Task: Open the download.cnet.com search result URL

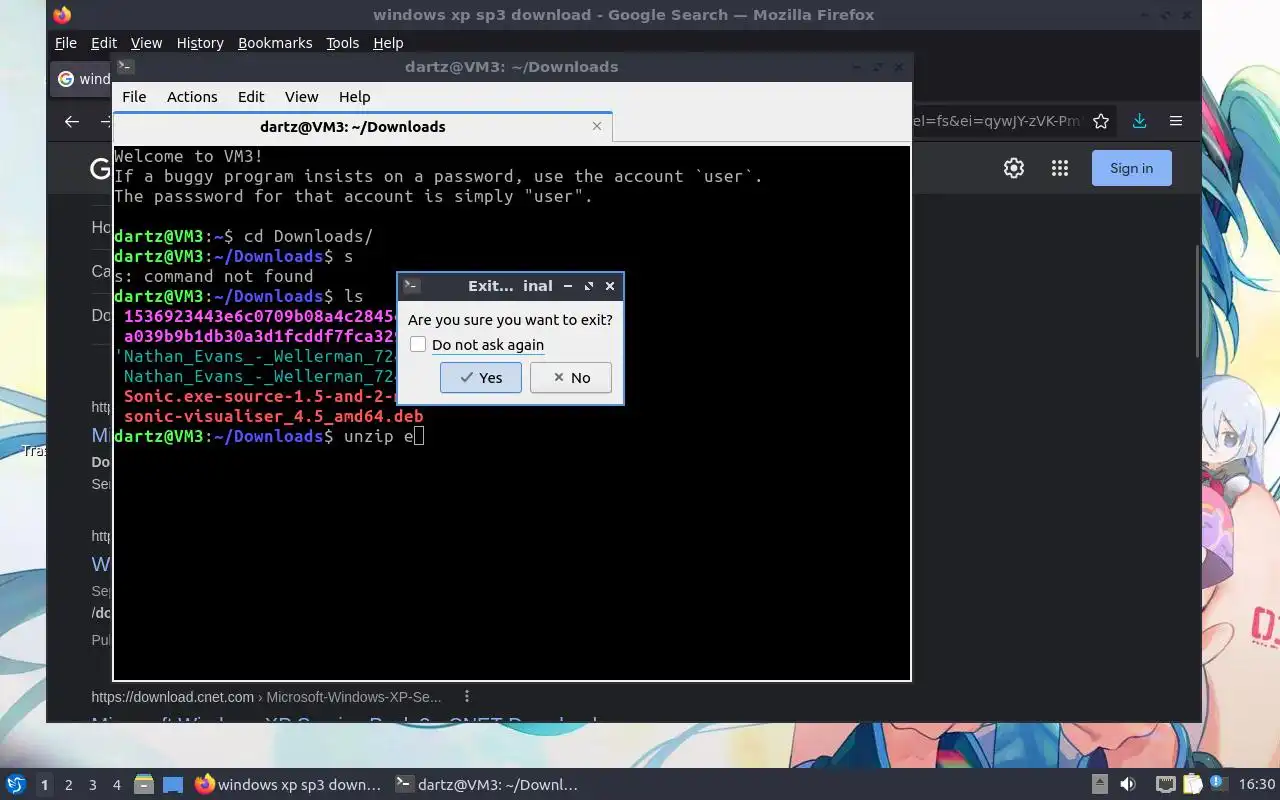Action: 266,697
